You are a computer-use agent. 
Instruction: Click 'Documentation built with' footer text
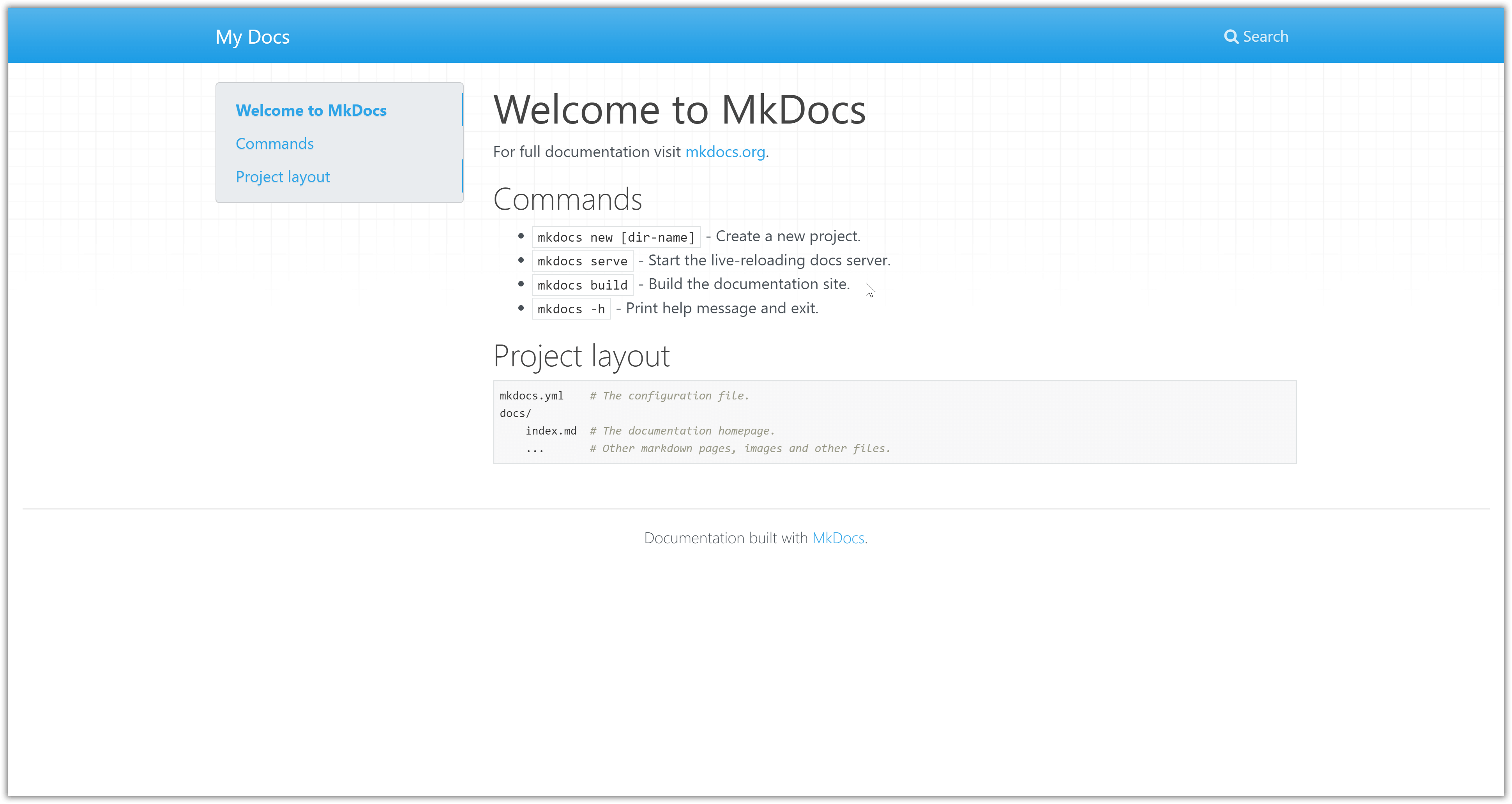coord(726,538)
